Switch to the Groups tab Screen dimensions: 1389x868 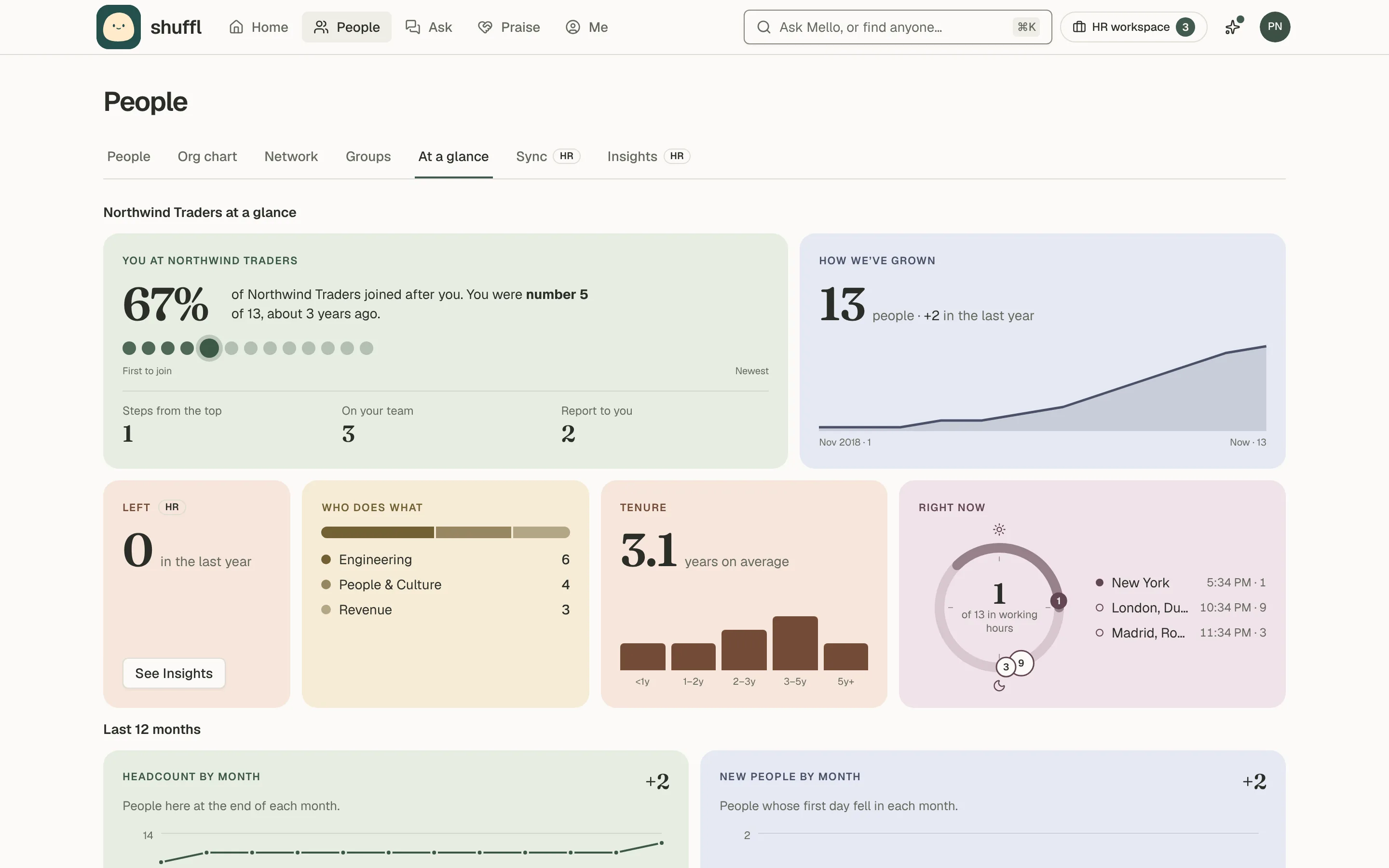click(368, 156)
